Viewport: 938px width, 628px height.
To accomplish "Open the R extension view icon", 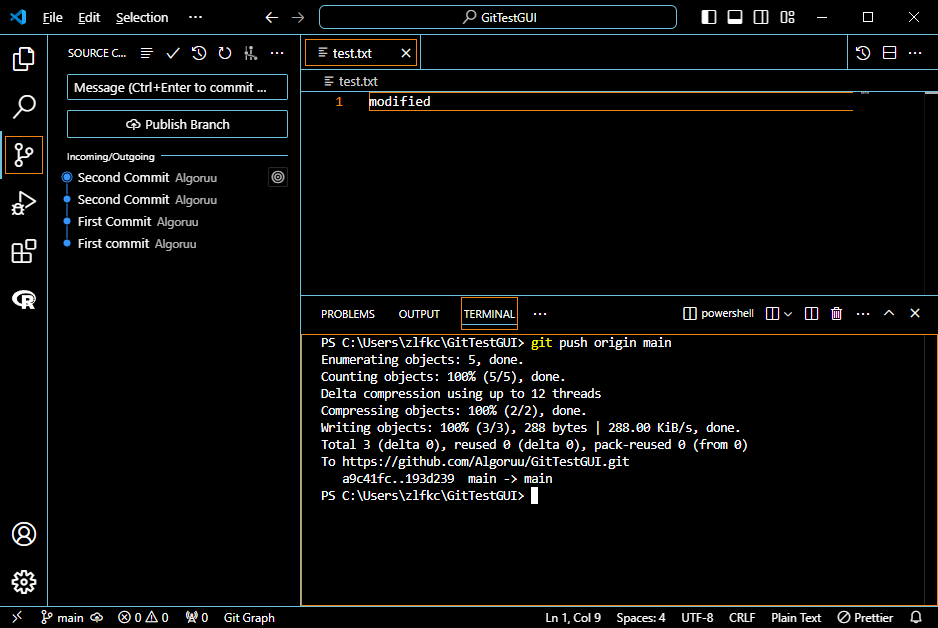I will pyautogui.click(x=23, y=300).
